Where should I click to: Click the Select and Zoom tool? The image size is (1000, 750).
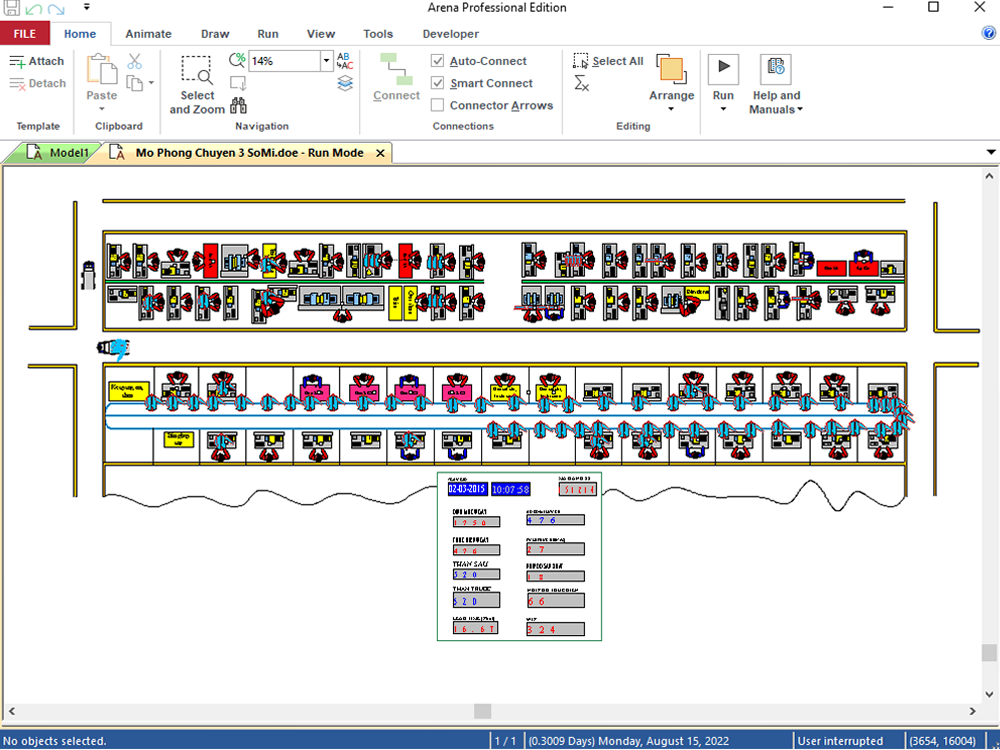coord(197,84)
